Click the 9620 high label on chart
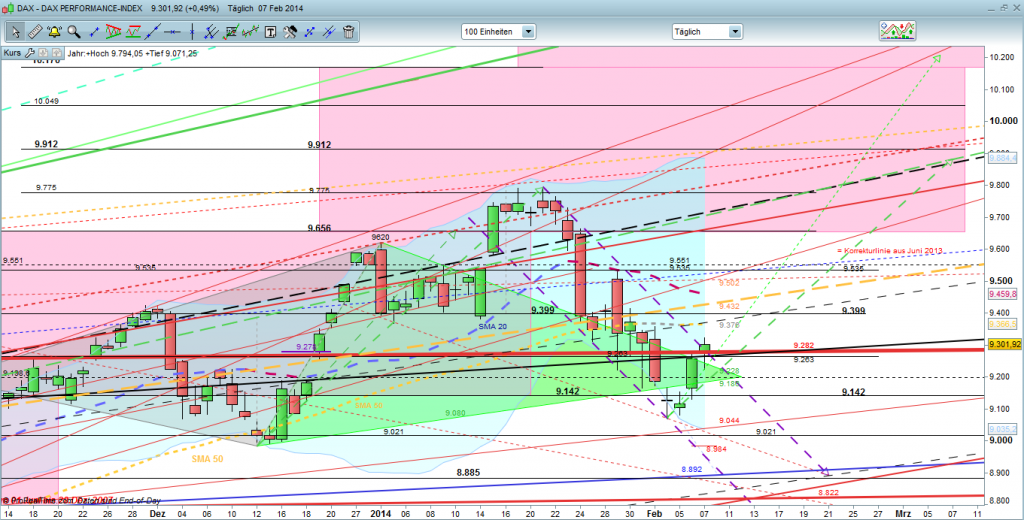 [x=381, y=236]
